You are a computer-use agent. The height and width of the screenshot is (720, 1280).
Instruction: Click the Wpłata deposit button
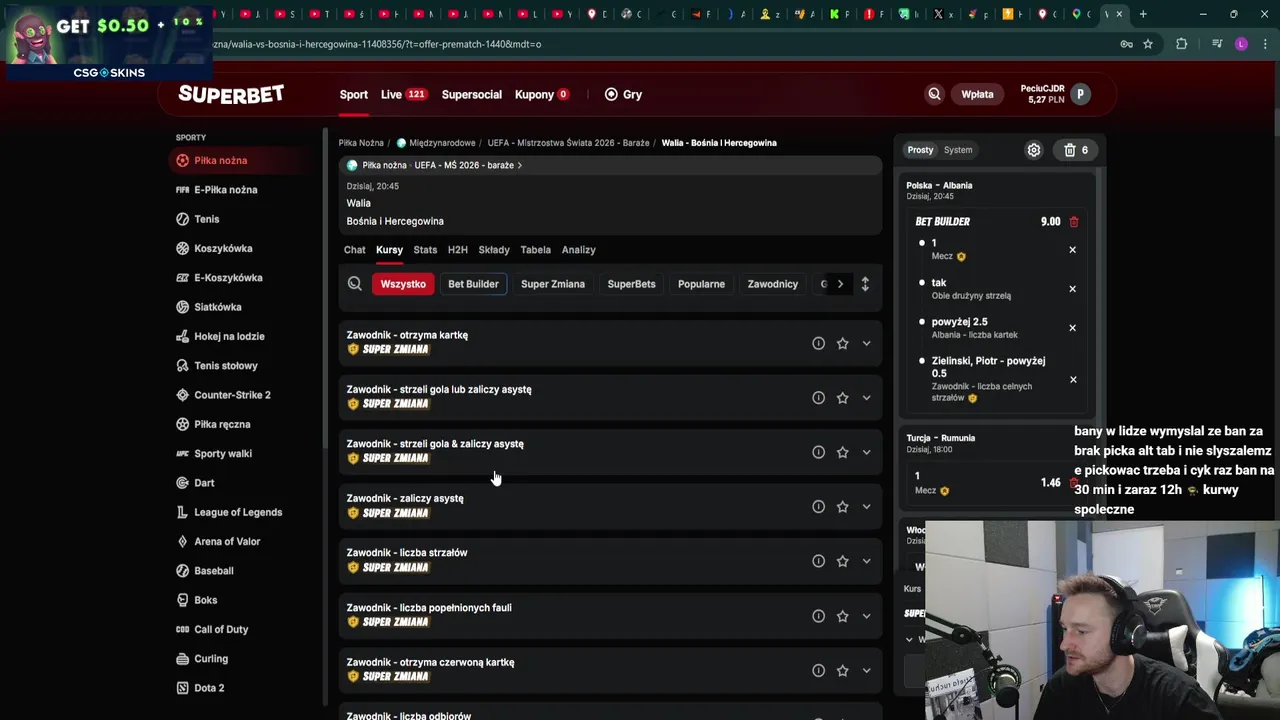pyautogui.click(x=977, y=94)
